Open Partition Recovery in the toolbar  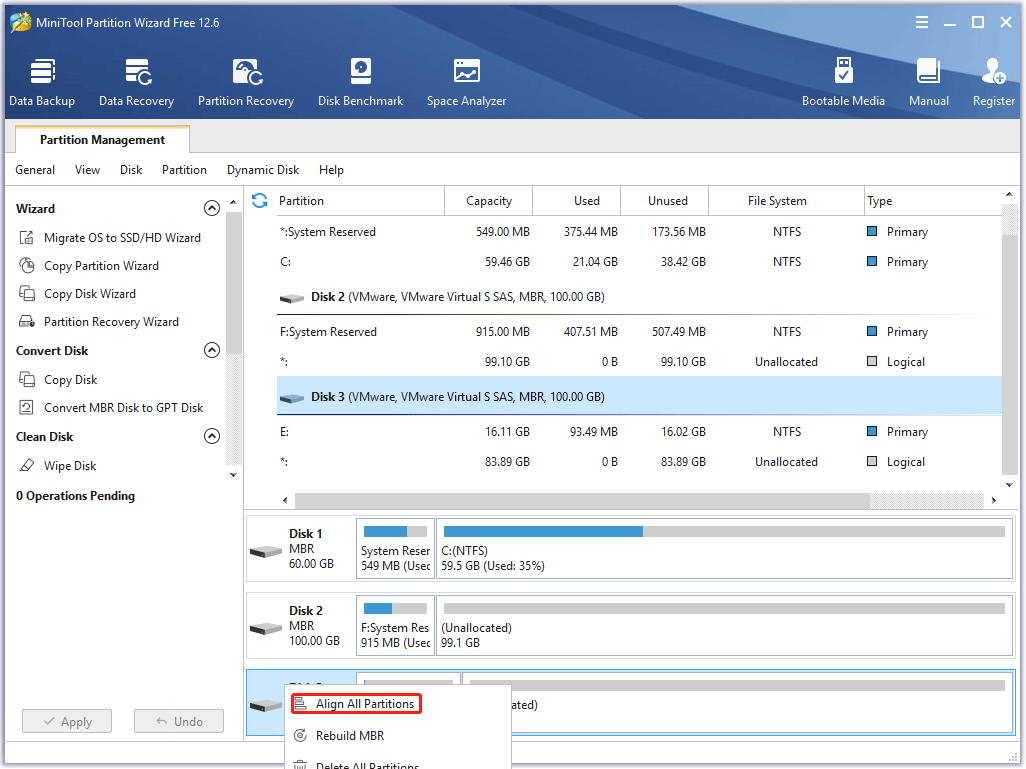[246, 82]
